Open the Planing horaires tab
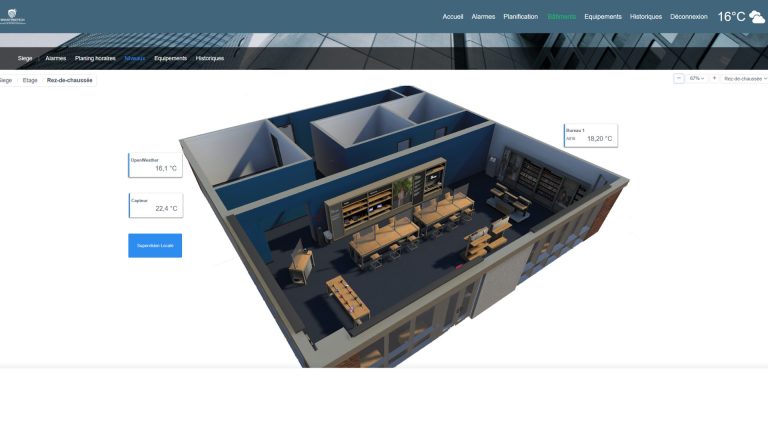Viewport: 768px width, 432px height. tap(95, 58)
